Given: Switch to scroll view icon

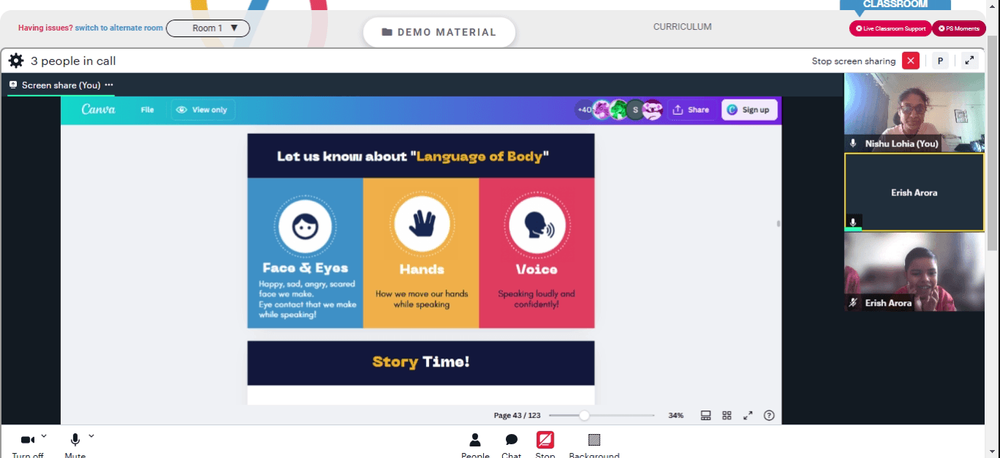Looking at the screenshot, I should (x=706, y=415).
